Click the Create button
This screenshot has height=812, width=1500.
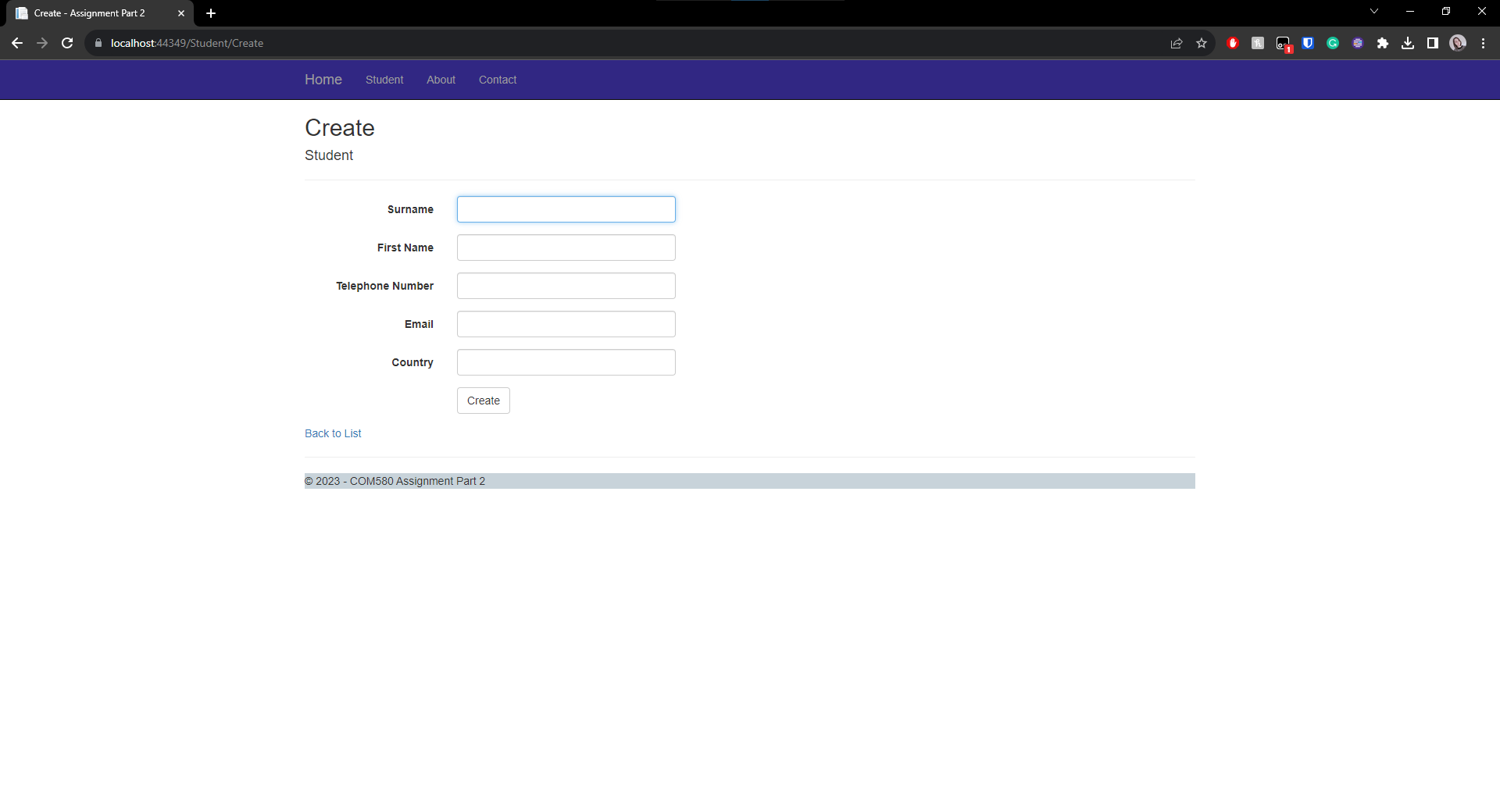click(483, 401)
